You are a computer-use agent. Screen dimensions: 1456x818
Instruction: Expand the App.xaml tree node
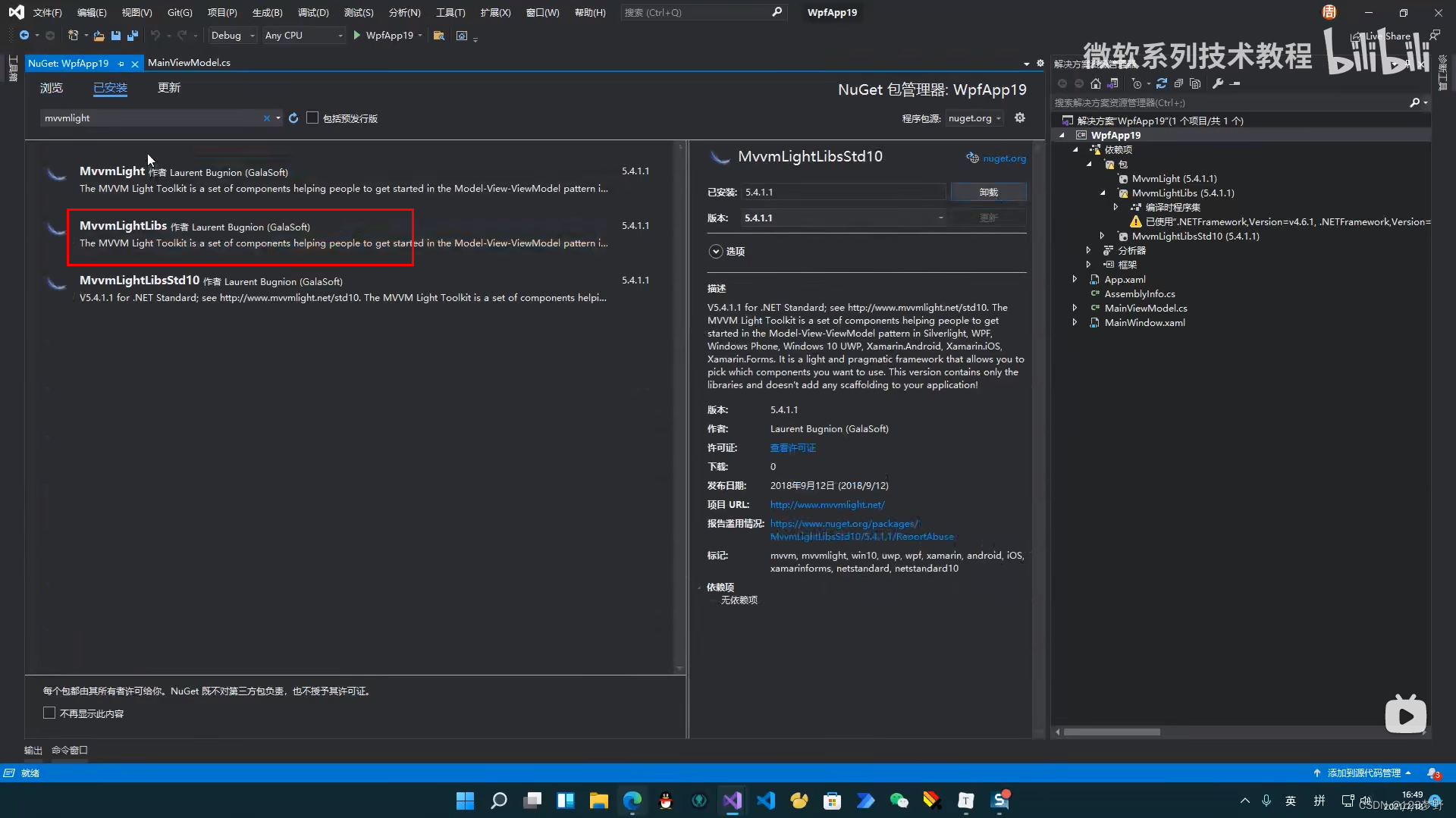pos(1075,279)
